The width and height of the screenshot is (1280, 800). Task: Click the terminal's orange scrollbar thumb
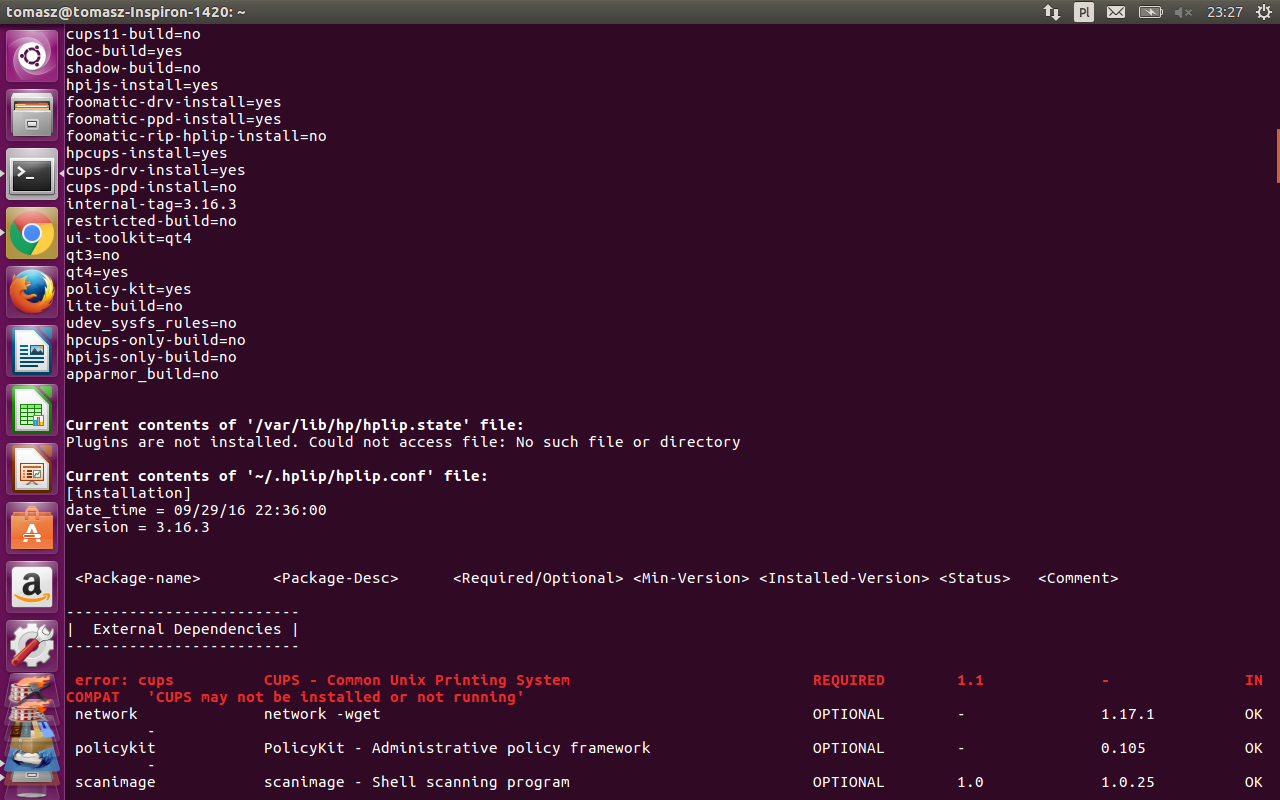click(1277, 155)
